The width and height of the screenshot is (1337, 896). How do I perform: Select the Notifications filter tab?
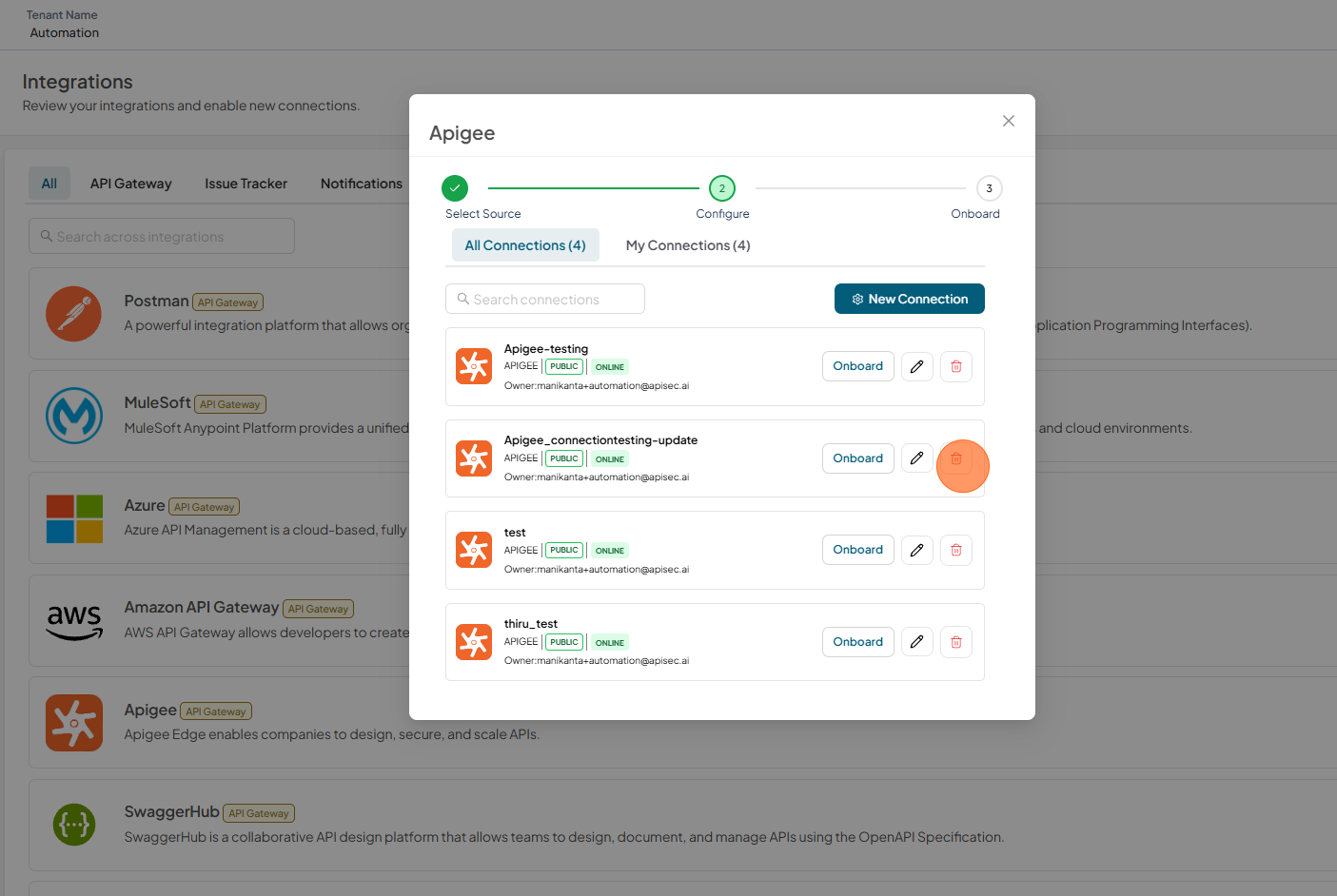pos(362,184)
